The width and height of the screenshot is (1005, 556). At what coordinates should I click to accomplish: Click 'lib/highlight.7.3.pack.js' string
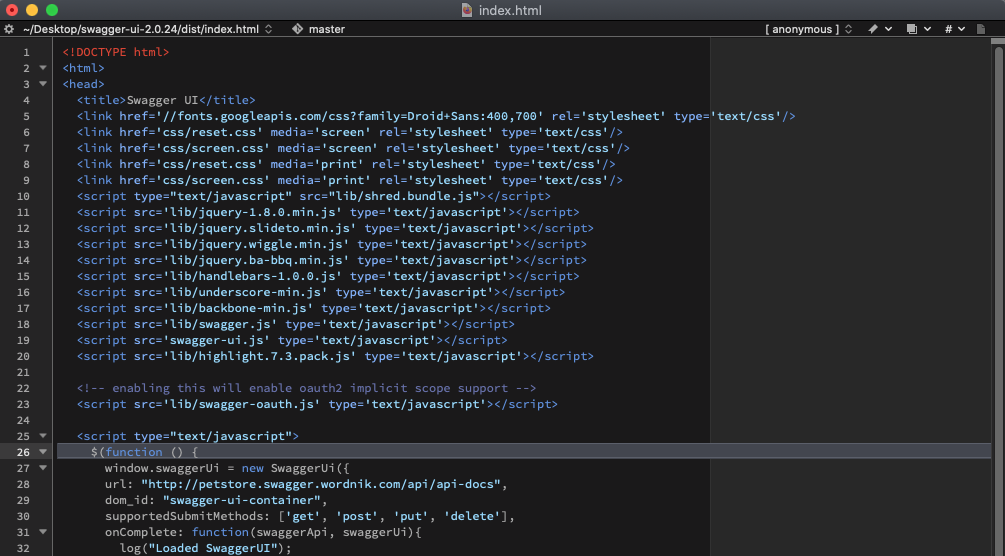coord(260,357)
